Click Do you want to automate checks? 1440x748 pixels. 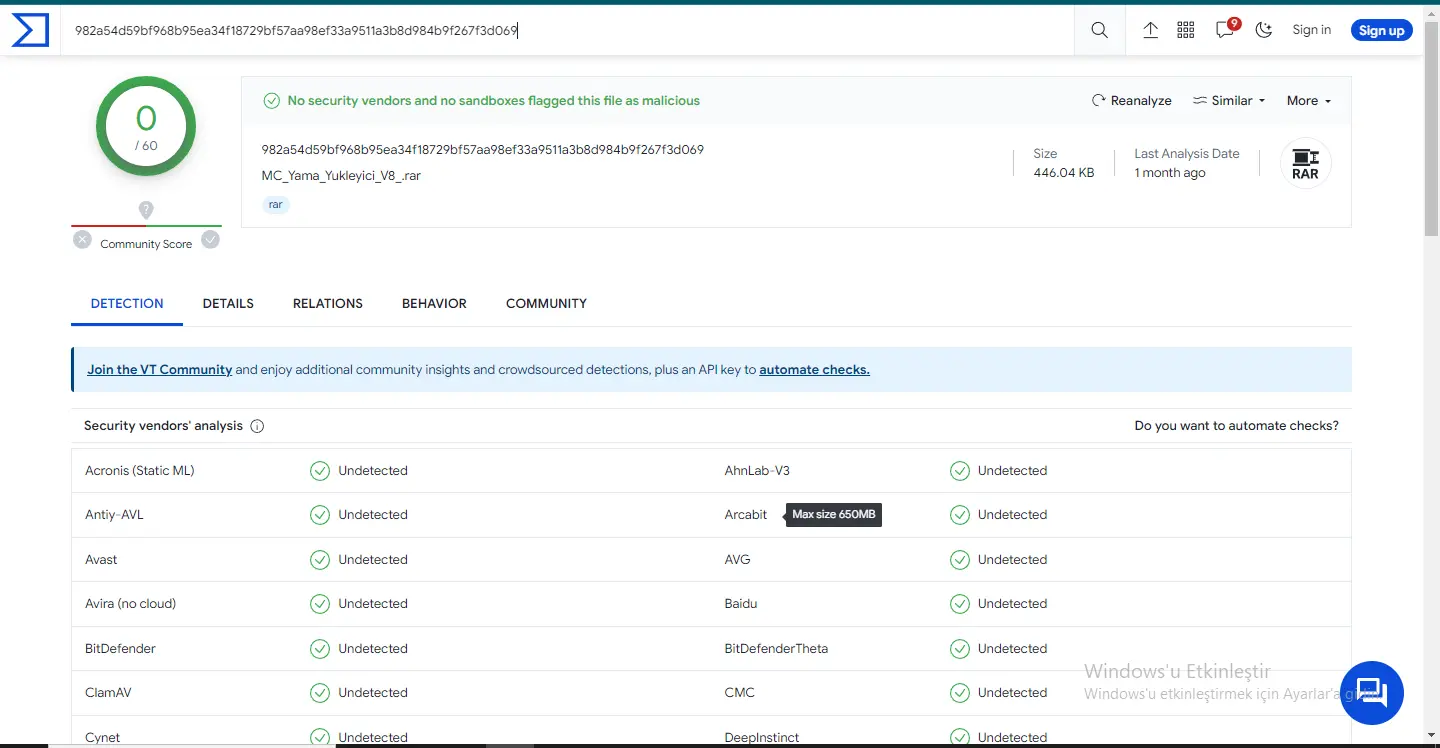coord(1236,426)
